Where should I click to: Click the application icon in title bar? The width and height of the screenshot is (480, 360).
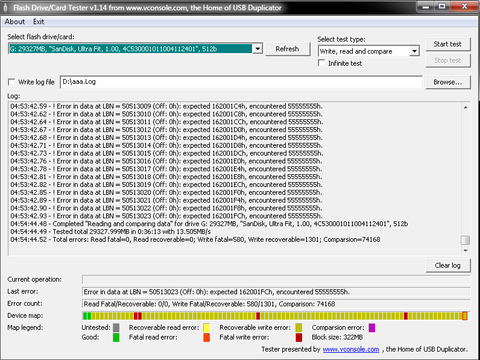click(x=5, y=8)
